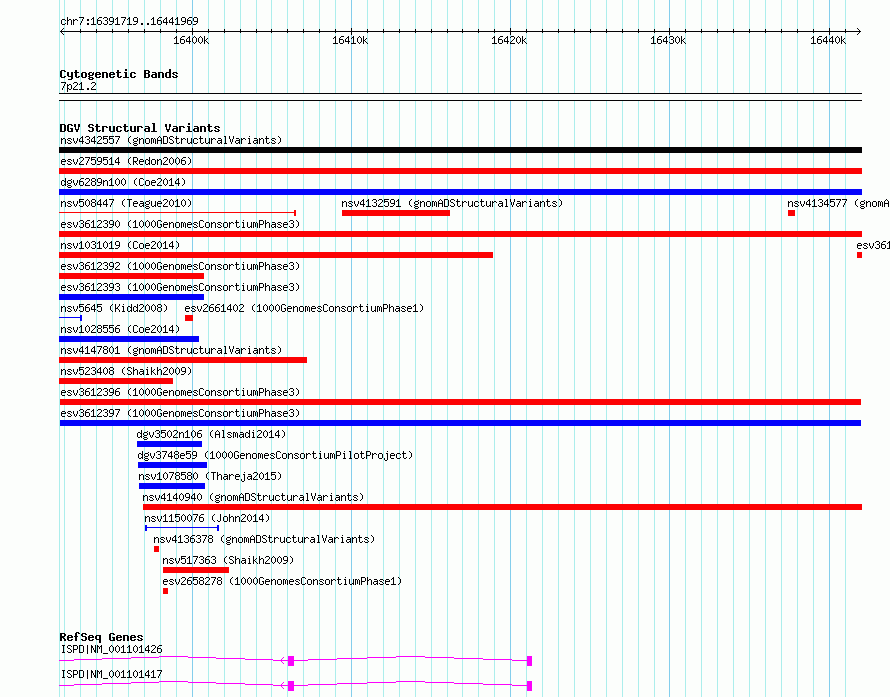The image size is (890, 697).
Task: Select the red nsv4147801 variant bar
Action: [183, 360]
